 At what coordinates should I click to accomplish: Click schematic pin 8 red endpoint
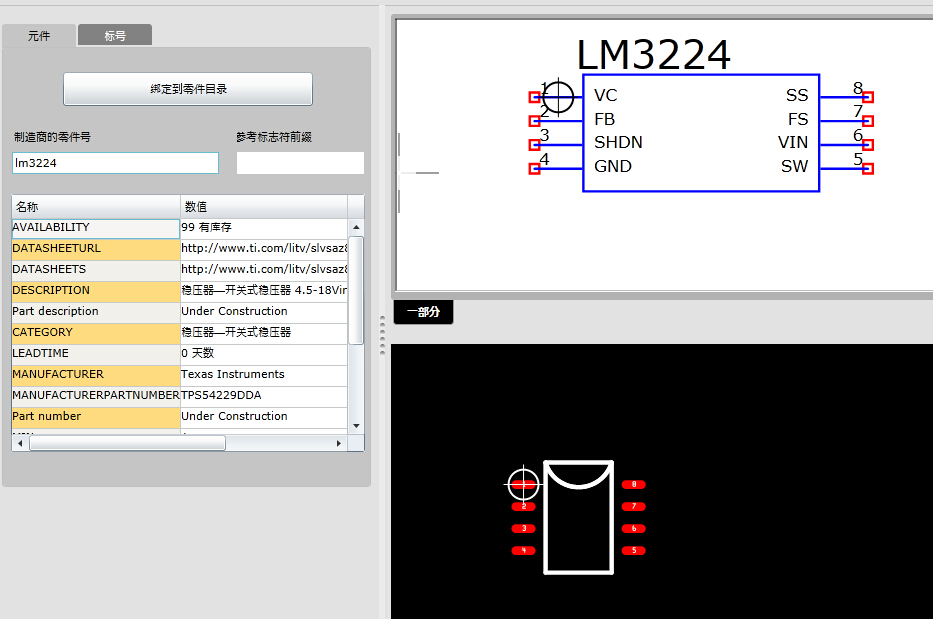pyautogui.click(x=868, y=97)
